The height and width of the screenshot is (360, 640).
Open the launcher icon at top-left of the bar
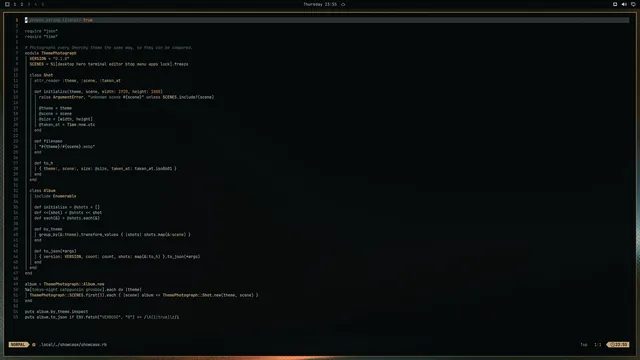click(x=7, y=4)
